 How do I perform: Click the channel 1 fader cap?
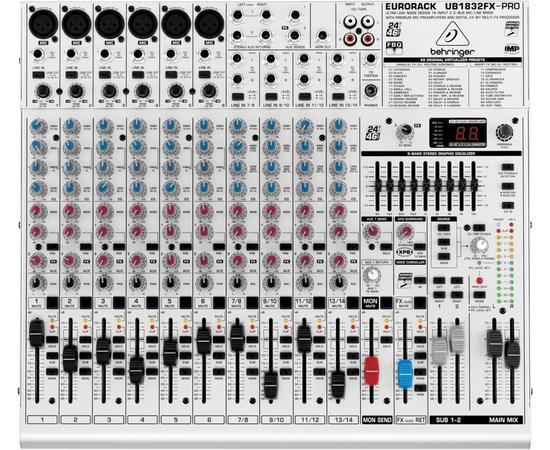36,333
